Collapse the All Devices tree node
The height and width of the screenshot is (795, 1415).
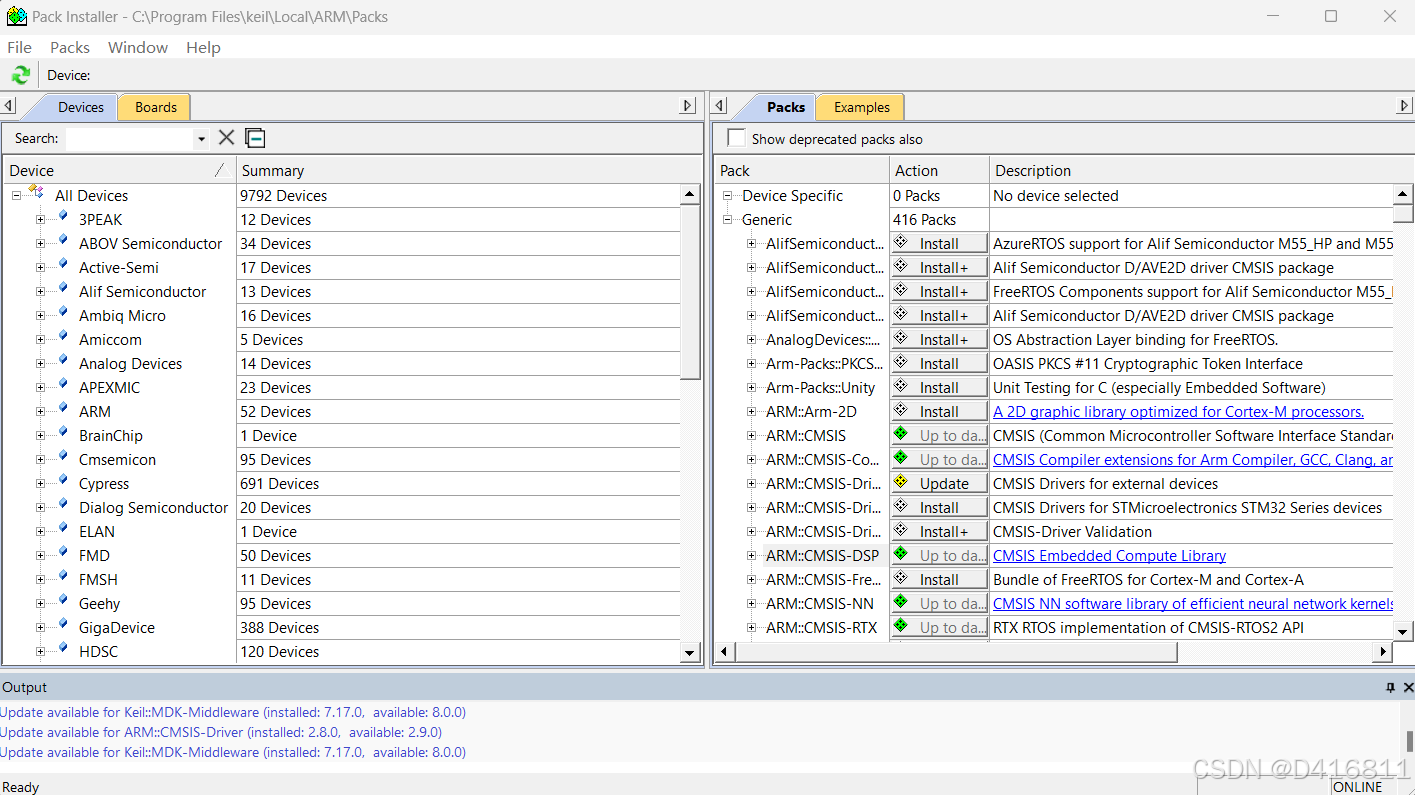16,196
